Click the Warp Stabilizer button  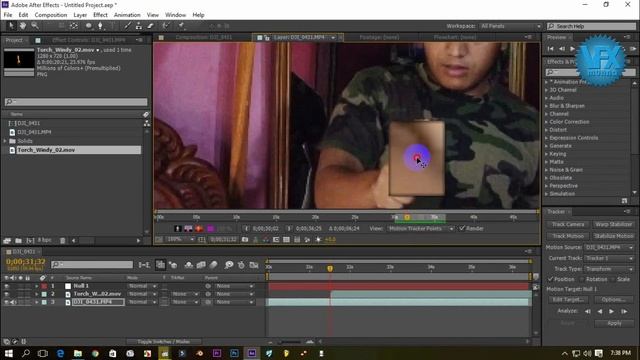pos(613,224)
